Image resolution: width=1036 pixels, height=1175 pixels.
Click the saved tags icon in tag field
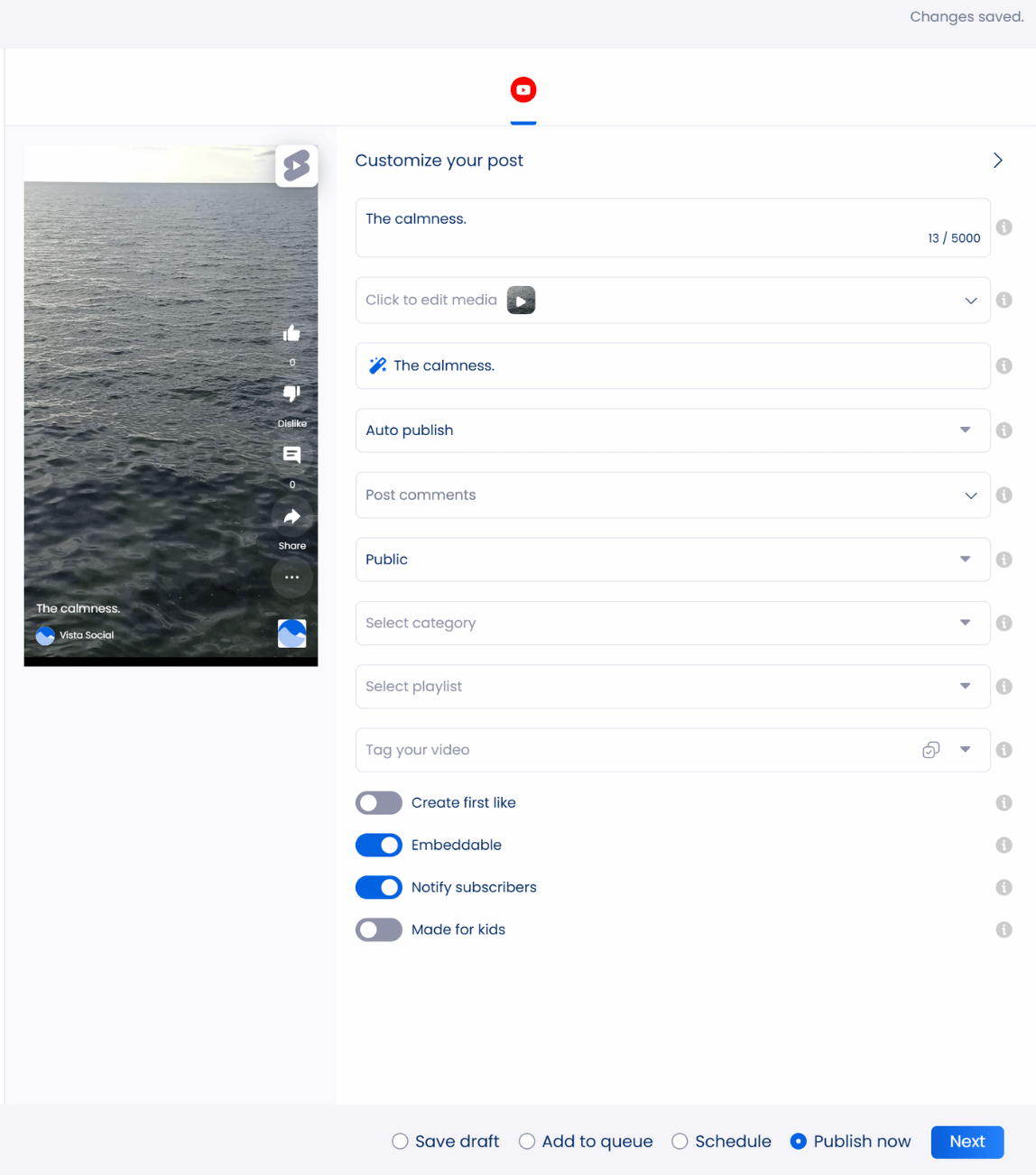coord(930,750)
